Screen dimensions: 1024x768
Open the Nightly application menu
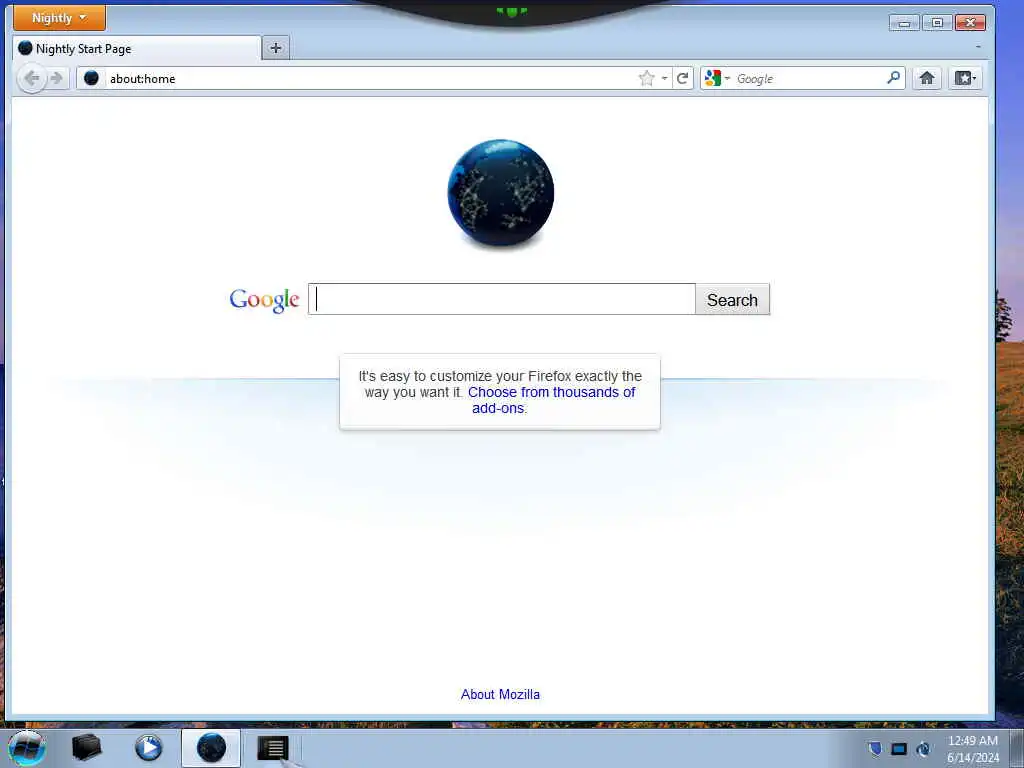tap(59, 18)
